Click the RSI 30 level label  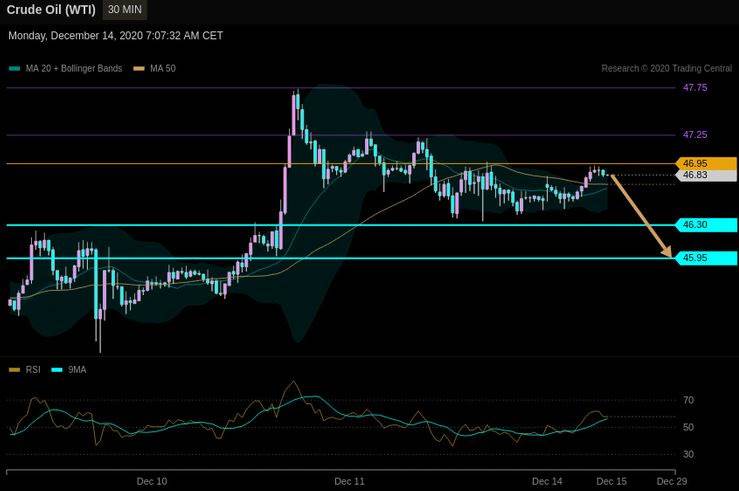click(688, 454)
